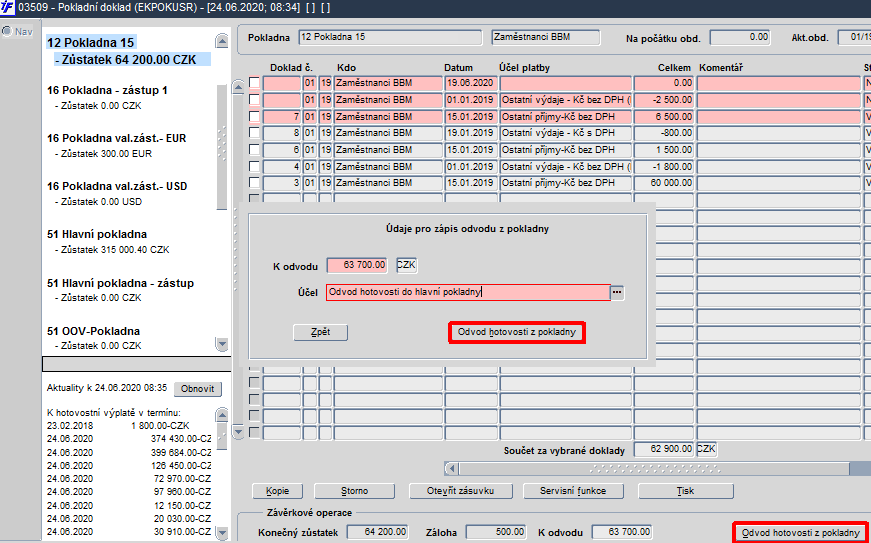The width and height of the screenshot is (871, 543).
Task: Tick checkbox for document number 4
Action: (x=254, y=167)
